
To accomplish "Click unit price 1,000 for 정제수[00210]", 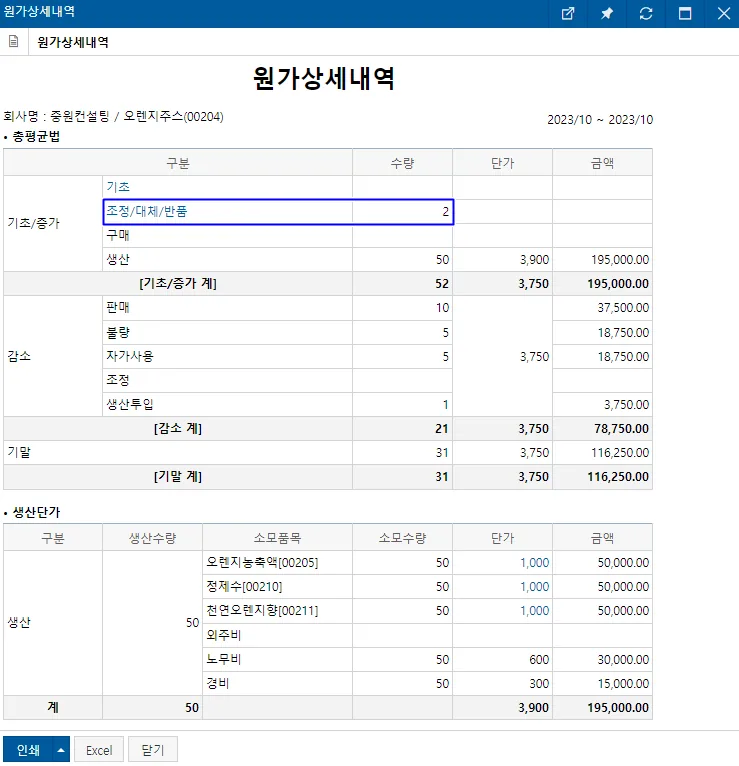I will (x=534, y=587).
